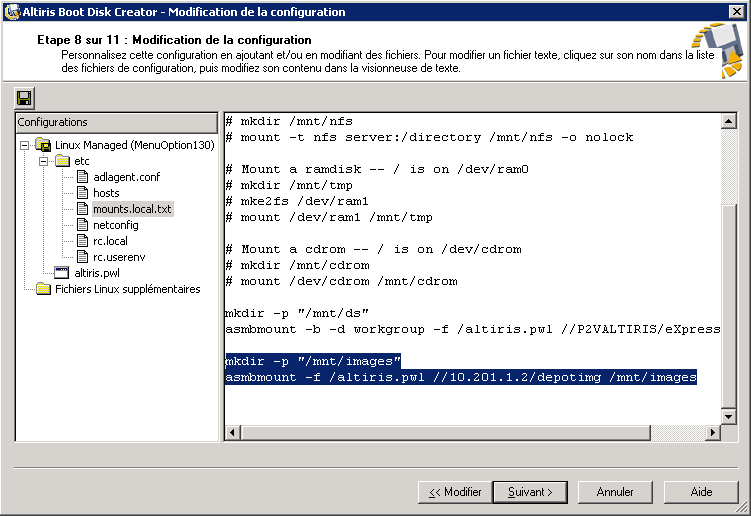Select Linux Managed (MenuOption130) in tree

135,145
